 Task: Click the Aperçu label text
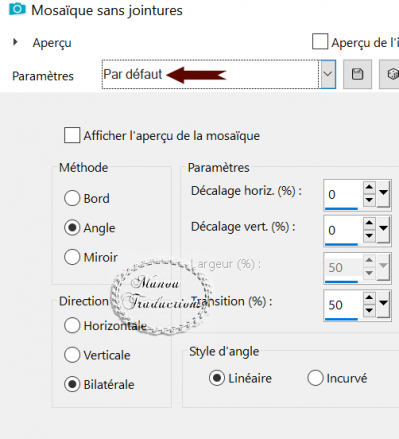tap(52, 43)
